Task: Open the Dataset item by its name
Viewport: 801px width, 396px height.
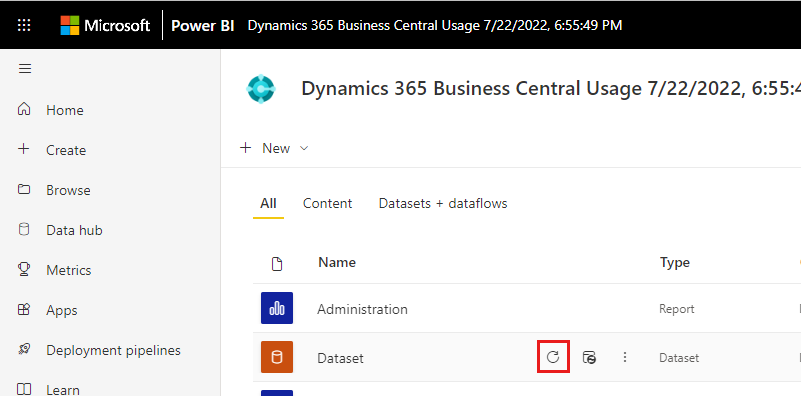Action: 340,358
